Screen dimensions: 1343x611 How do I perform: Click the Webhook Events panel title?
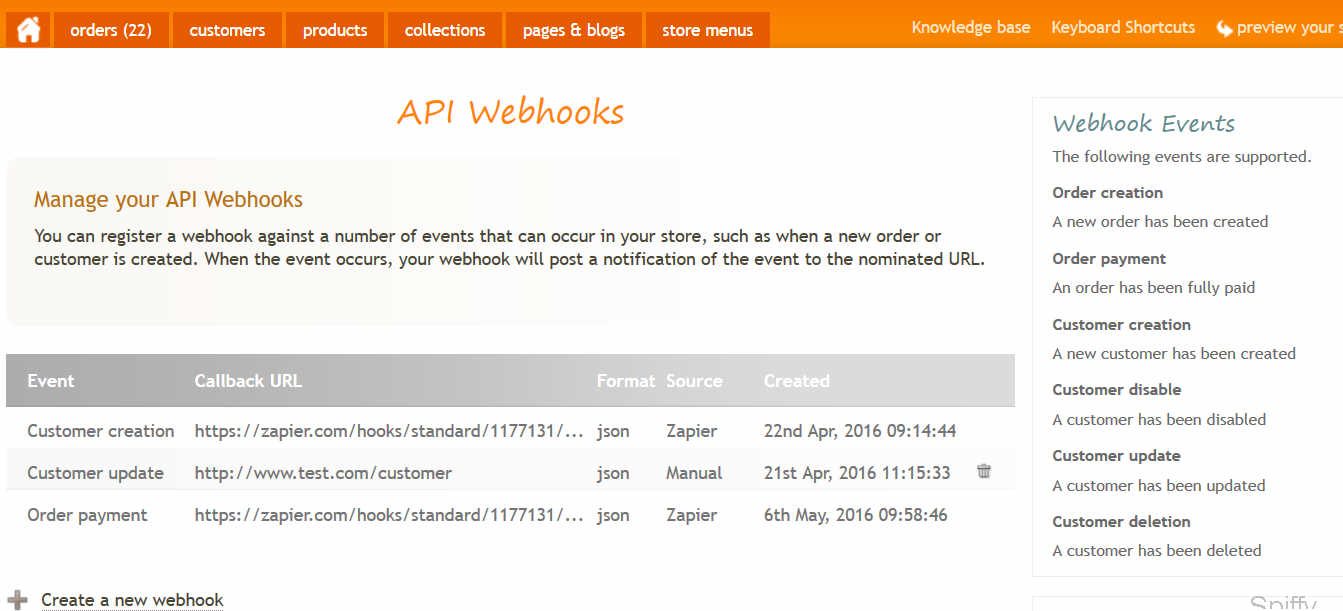tap(1143, 124)
